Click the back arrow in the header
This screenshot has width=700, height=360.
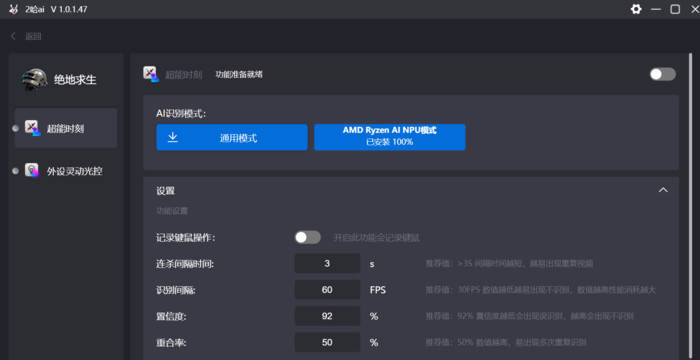click(13, 36)
